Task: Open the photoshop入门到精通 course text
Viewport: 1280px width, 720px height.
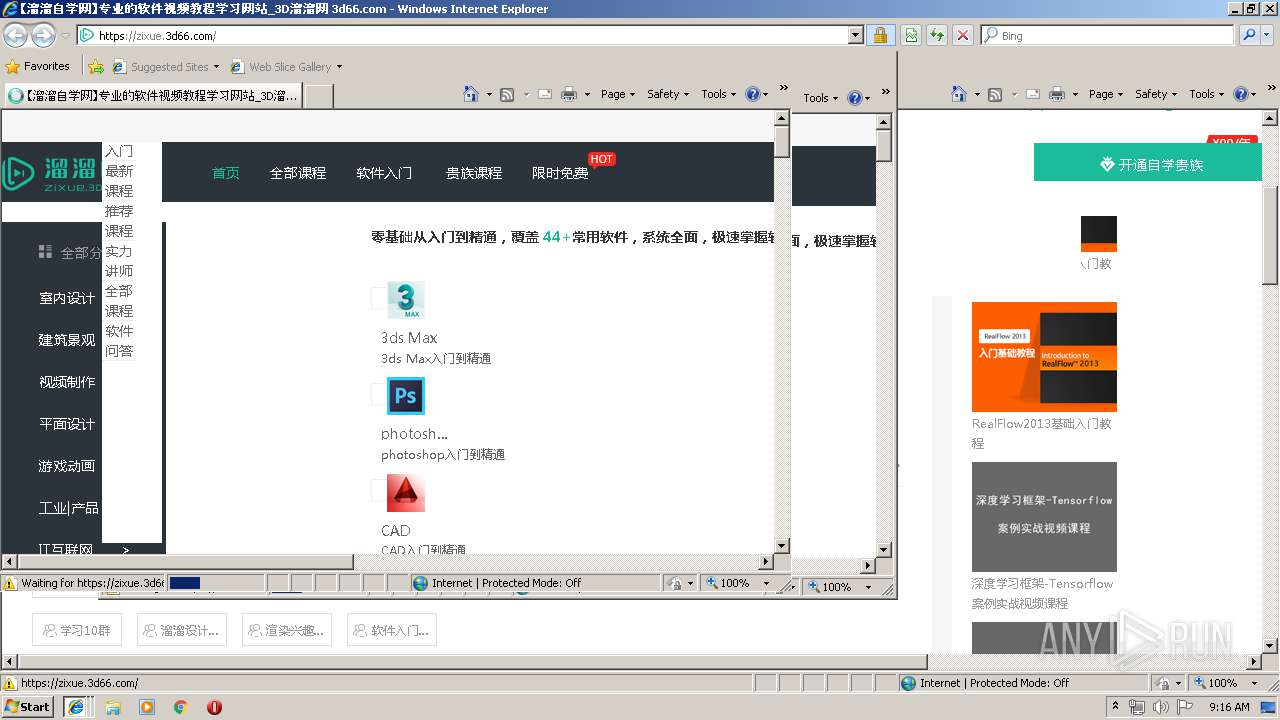Action: pyautogui.click(x=443, y=455)
